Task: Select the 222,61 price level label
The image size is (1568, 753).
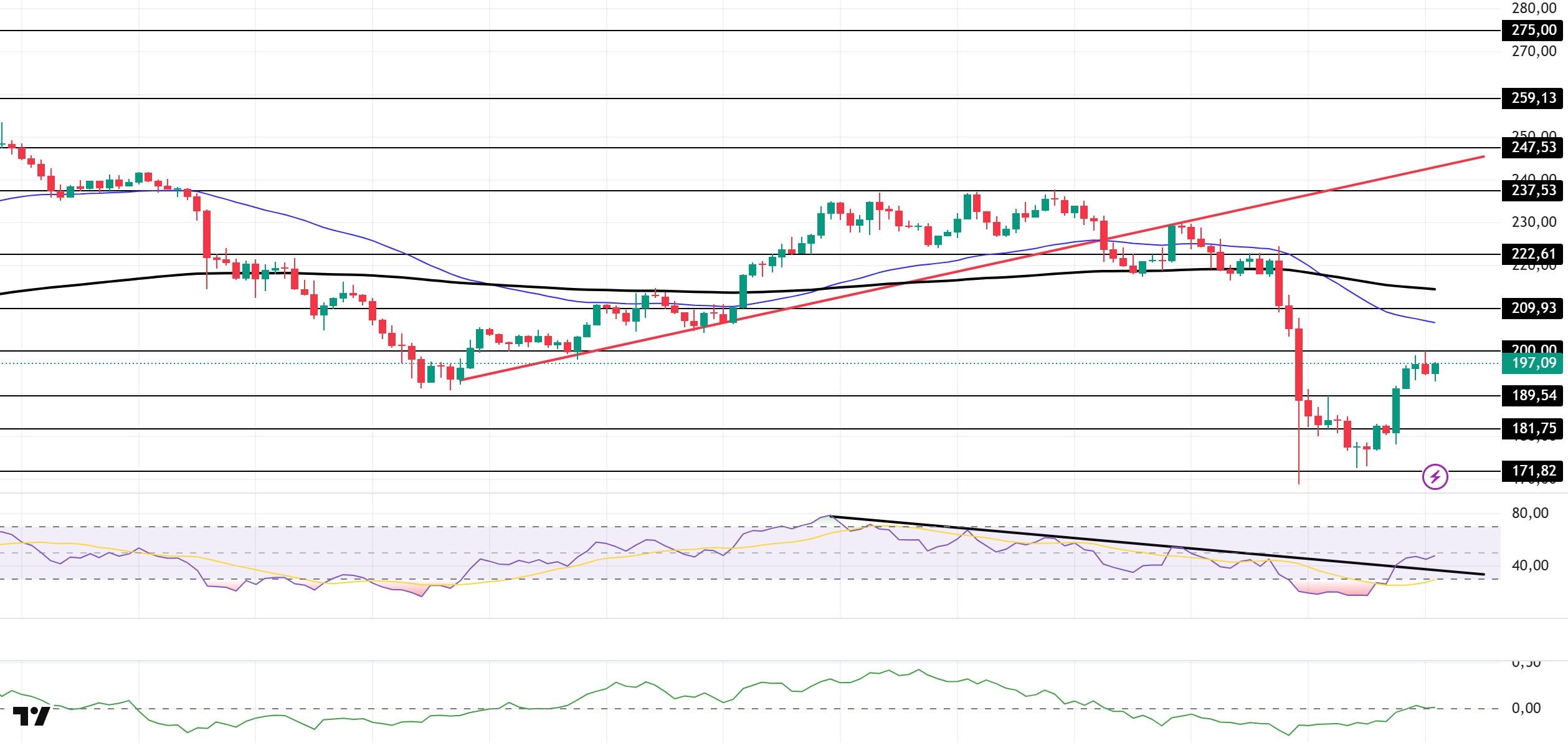Action: click(1532, 254)
